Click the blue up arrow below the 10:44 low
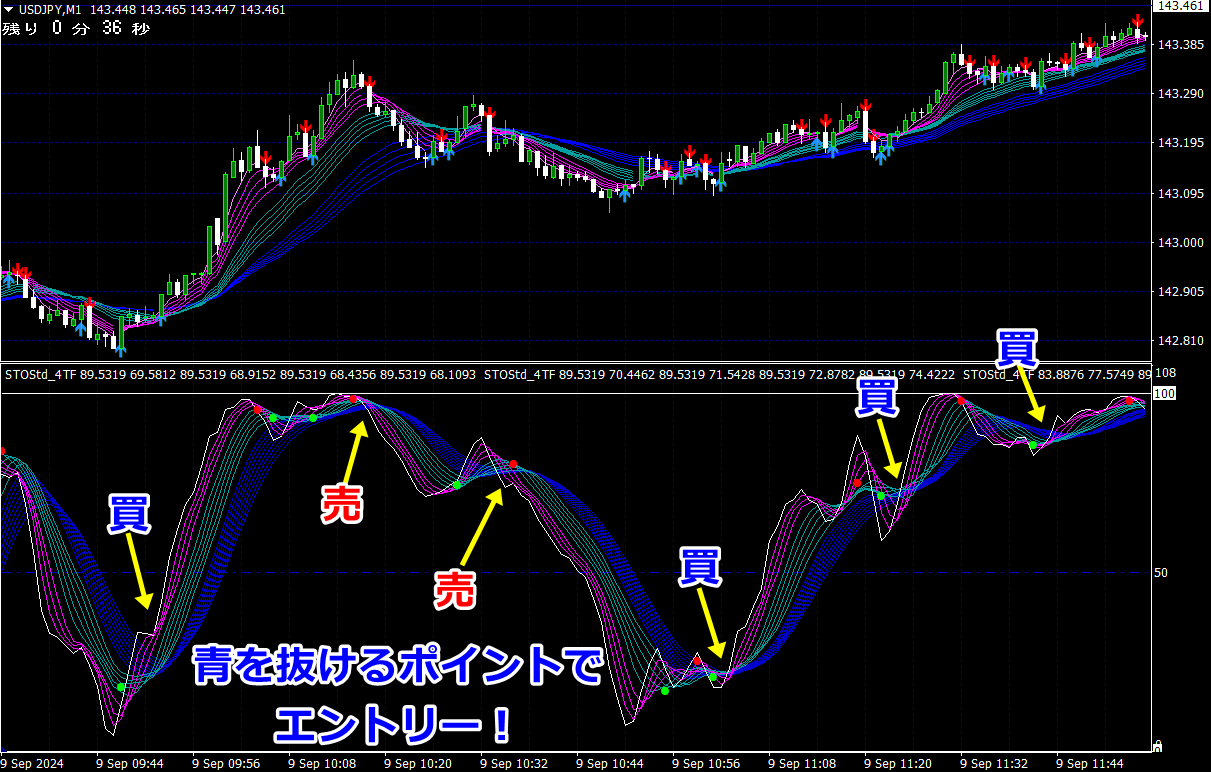Viewport: 1211px width, 772px height. tap(625, 192)
